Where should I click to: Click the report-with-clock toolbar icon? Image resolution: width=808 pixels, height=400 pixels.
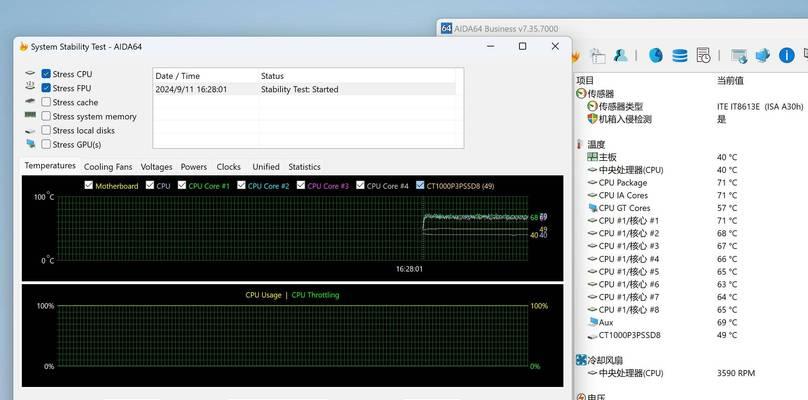click(703, 55)
